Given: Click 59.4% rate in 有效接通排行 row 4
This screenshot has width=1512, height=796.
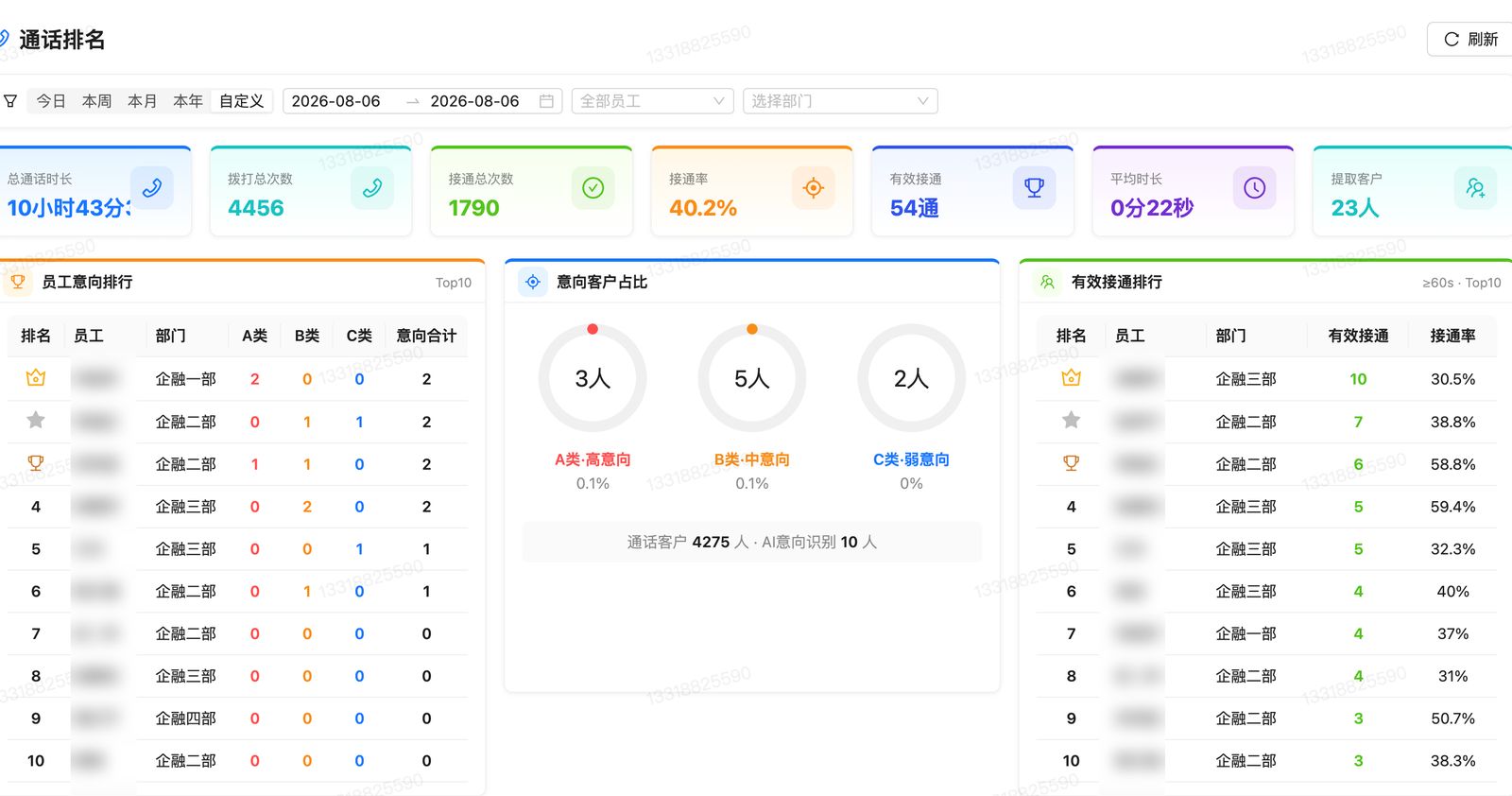Looking at the screenshot, I should coord(1452,507).
